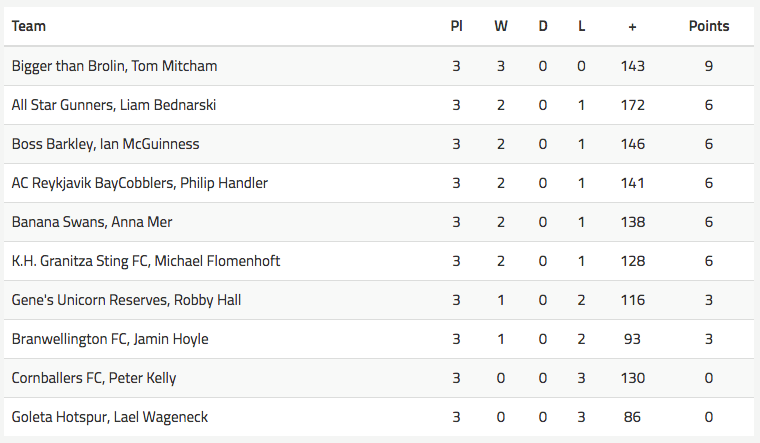Select Cornballers FC, Peter Kelly team
The width and height of the screenshot is (760, 443).
[94, 378]
